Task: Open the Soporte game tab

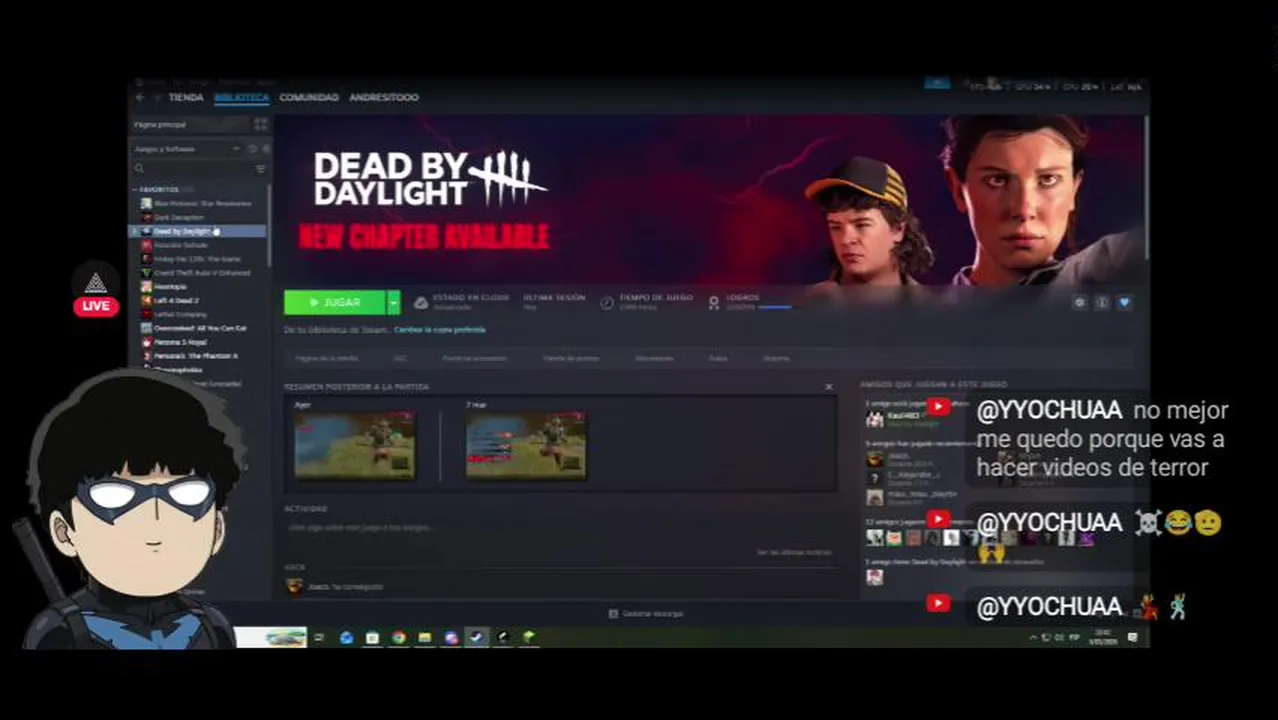Action: point(776,358)
